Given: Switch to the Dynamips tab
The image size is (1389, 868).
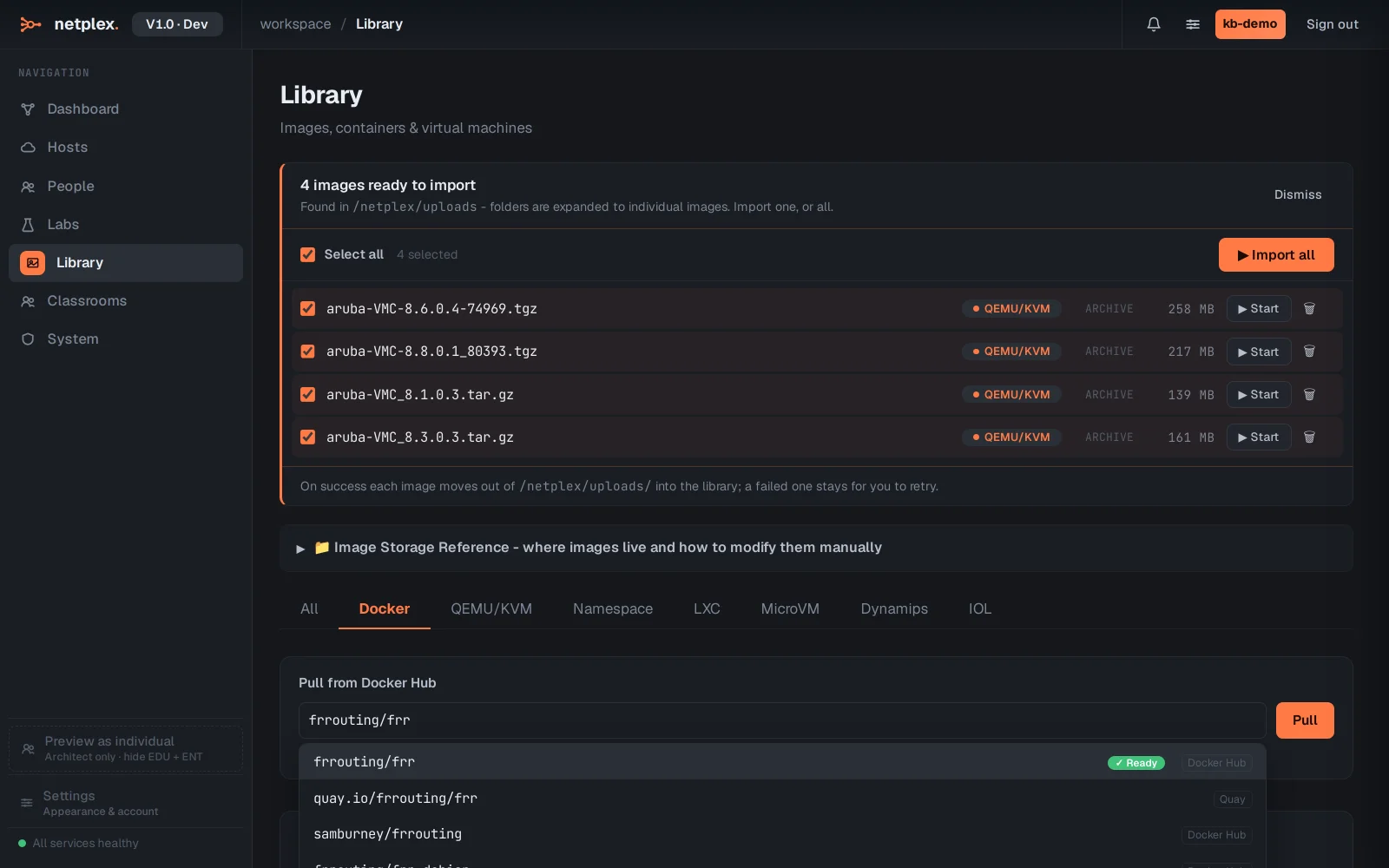Looking at the screenshot, I should pos(894,608).
